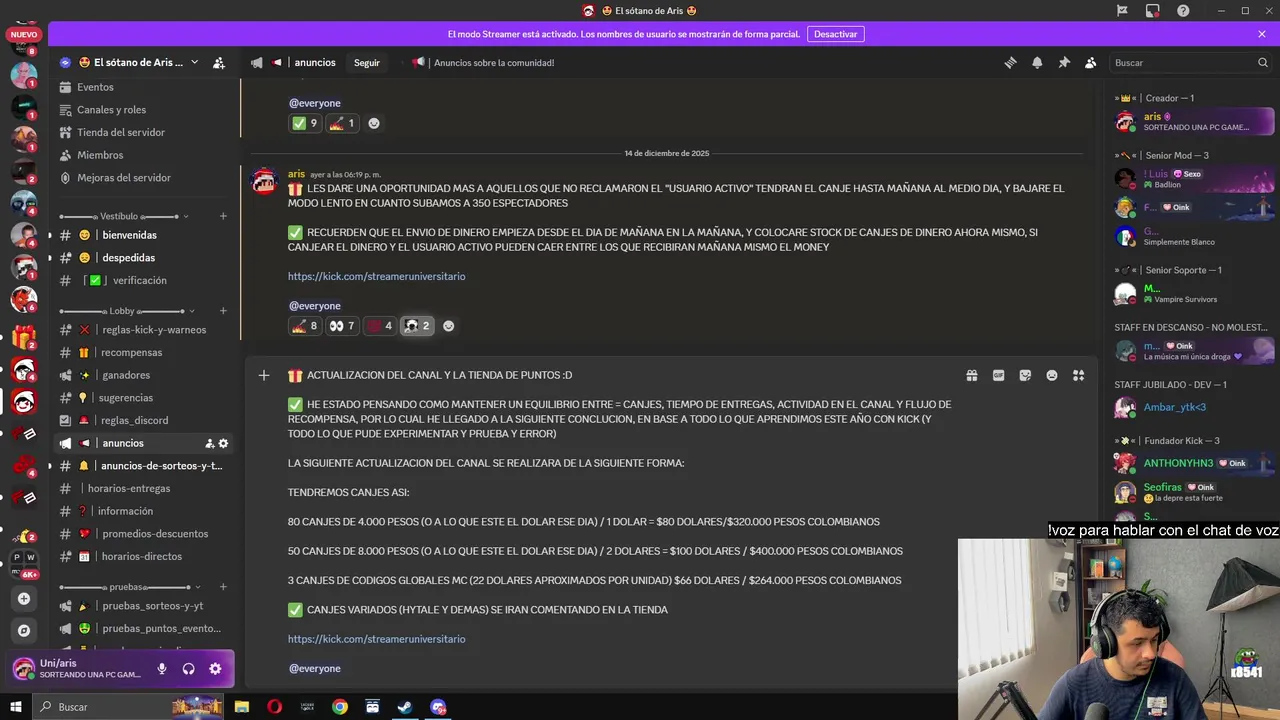
Task: Open Uni/aris user panel avatar
Action: coord(24,669)
